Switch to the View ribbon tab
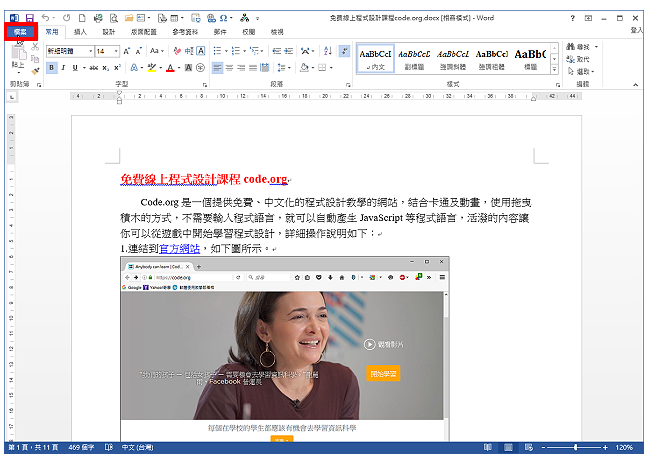 point(277,32)
